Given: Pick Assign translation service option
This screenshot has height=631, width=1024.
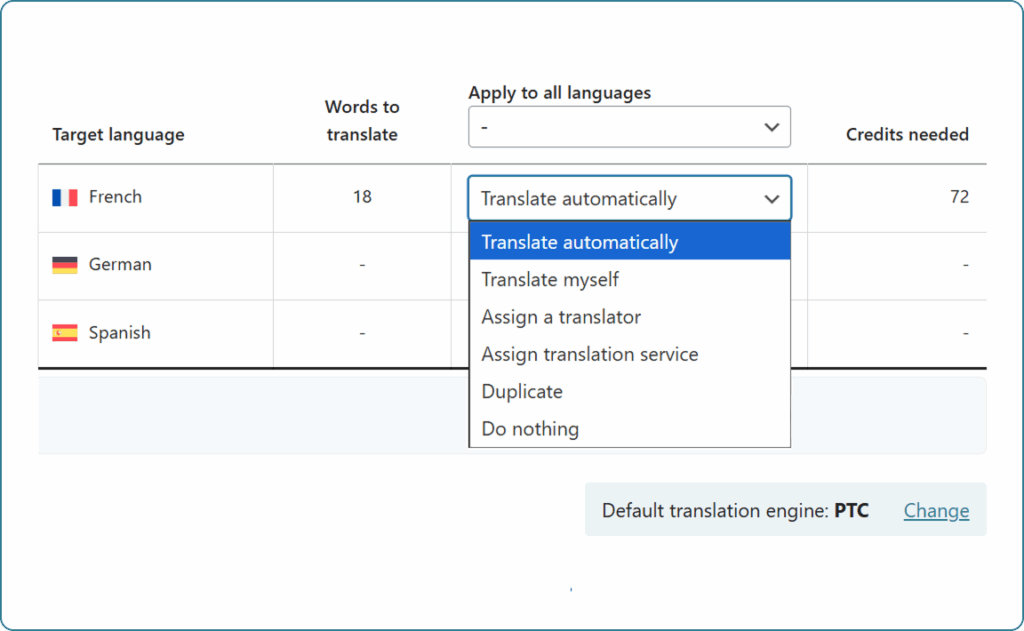Looking at the screenshot, I should (590, 354).
